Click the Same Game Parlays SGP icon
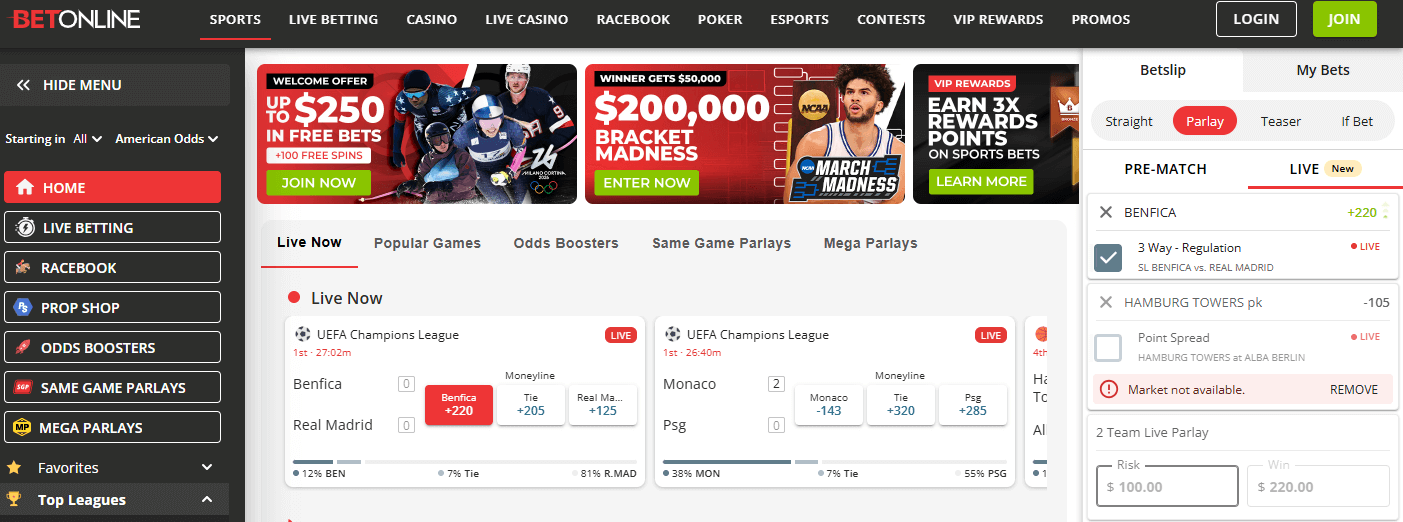Screen dimensions: 1403x522 tap(23, 388)
